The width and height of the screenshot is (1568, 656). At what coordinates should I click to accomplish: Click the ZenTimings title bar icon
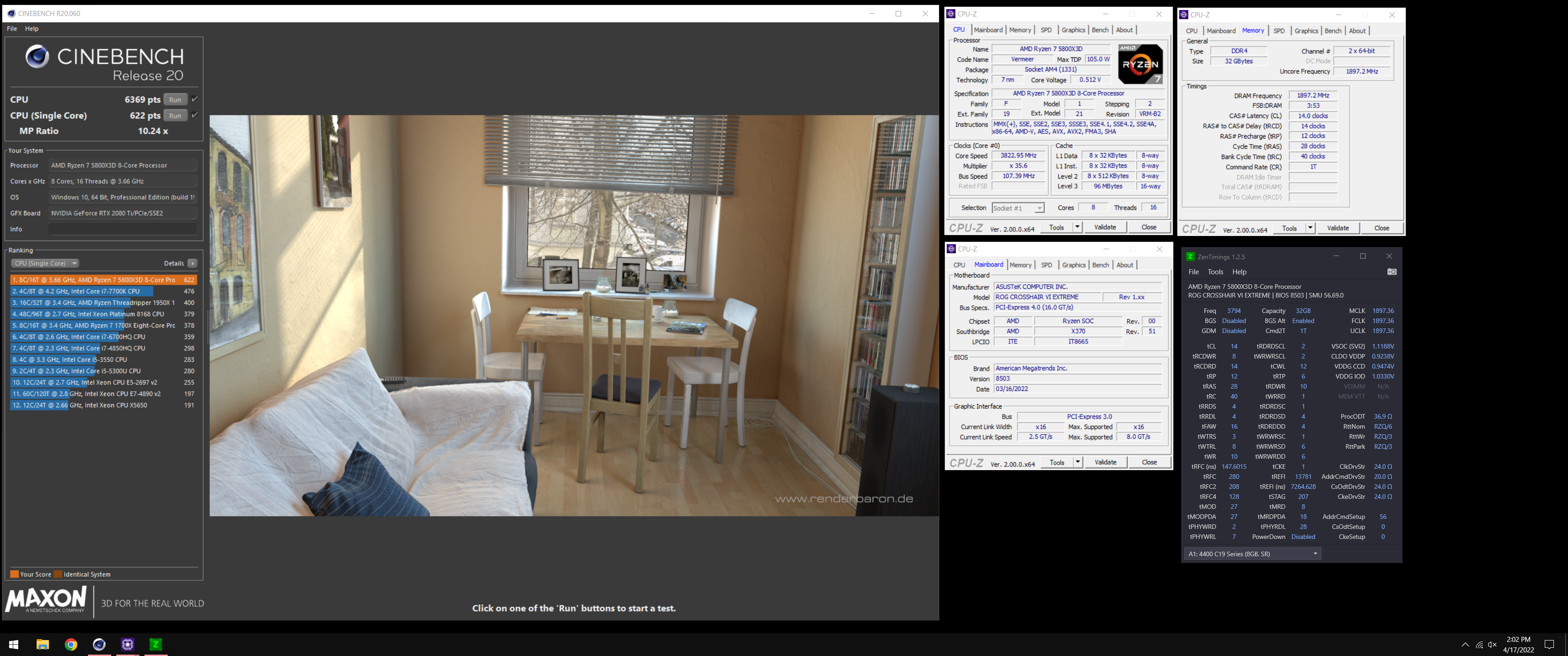(x=1190, y=257)
